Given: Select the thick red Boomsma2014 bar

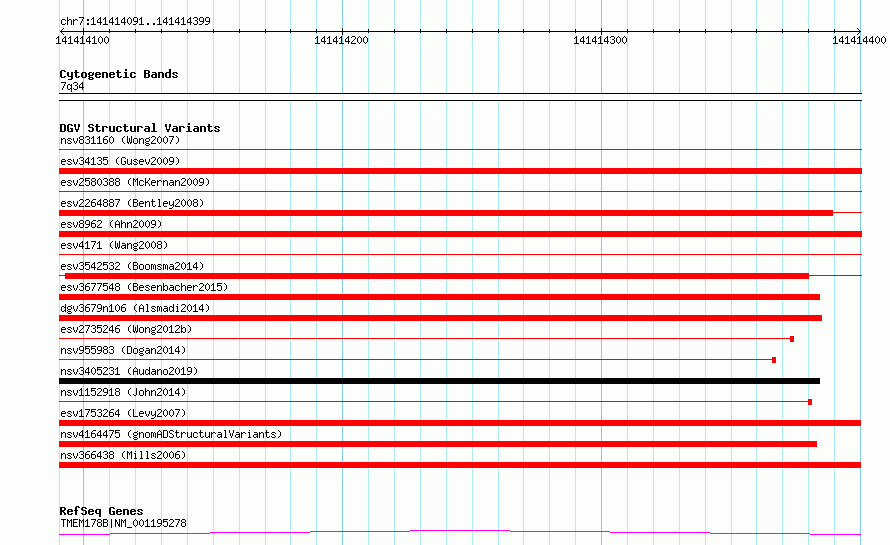Looking at the screenshot, I should [437, 276].
